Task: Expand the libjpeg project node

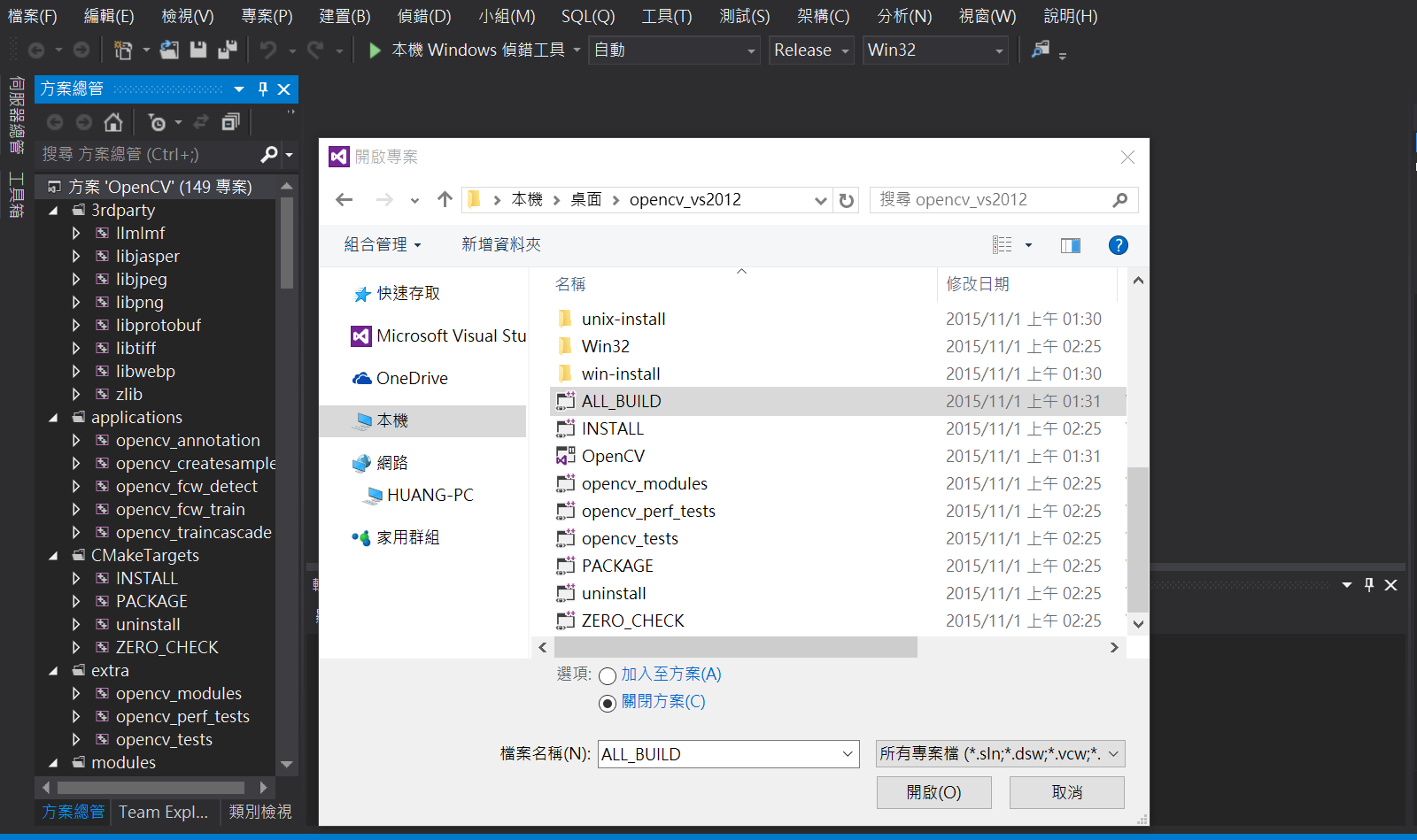Action: [76, 280]
